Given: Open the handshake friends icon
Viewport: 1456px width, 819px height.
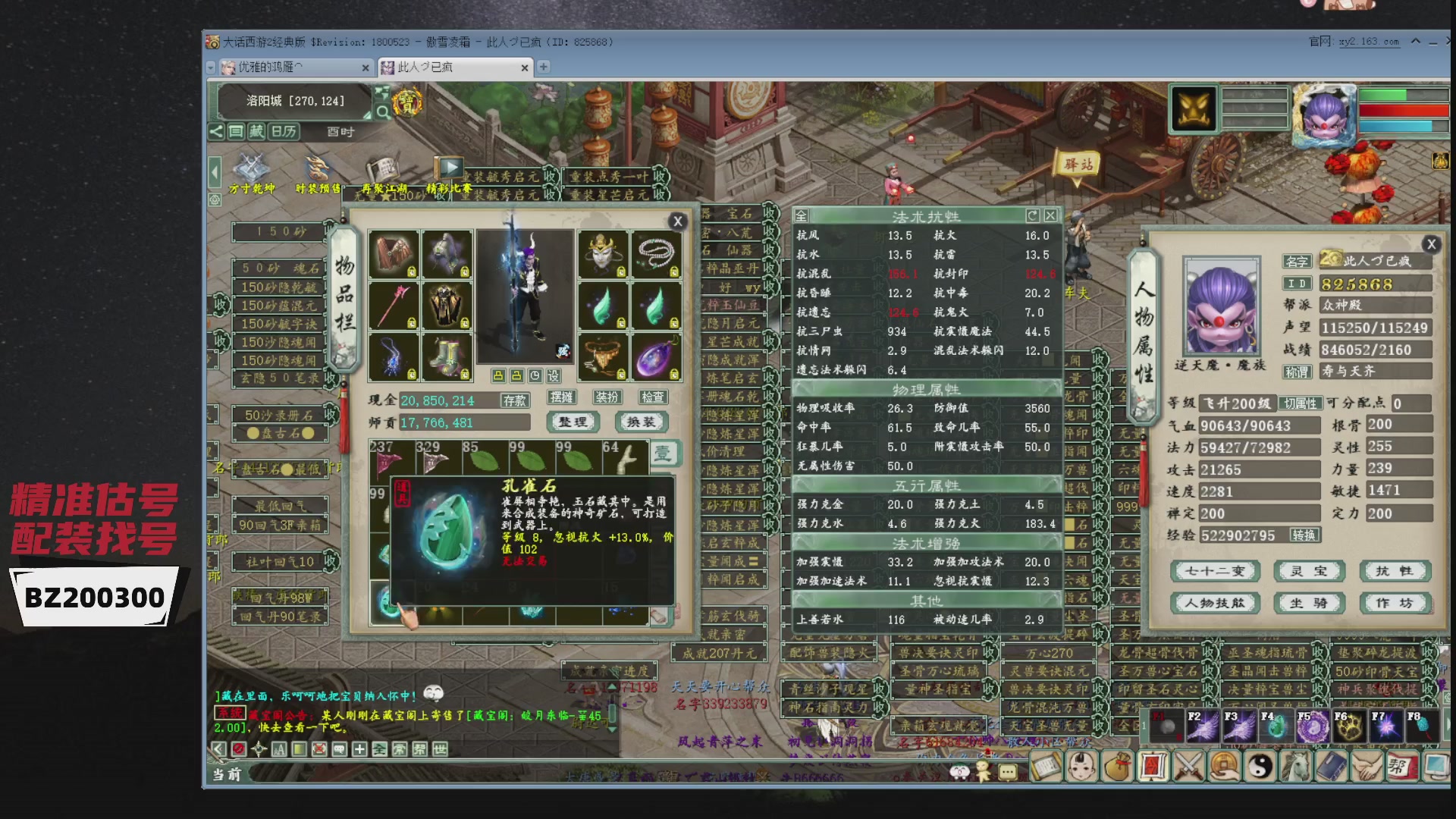Looking at the screenshot, I should point(1367,767).
